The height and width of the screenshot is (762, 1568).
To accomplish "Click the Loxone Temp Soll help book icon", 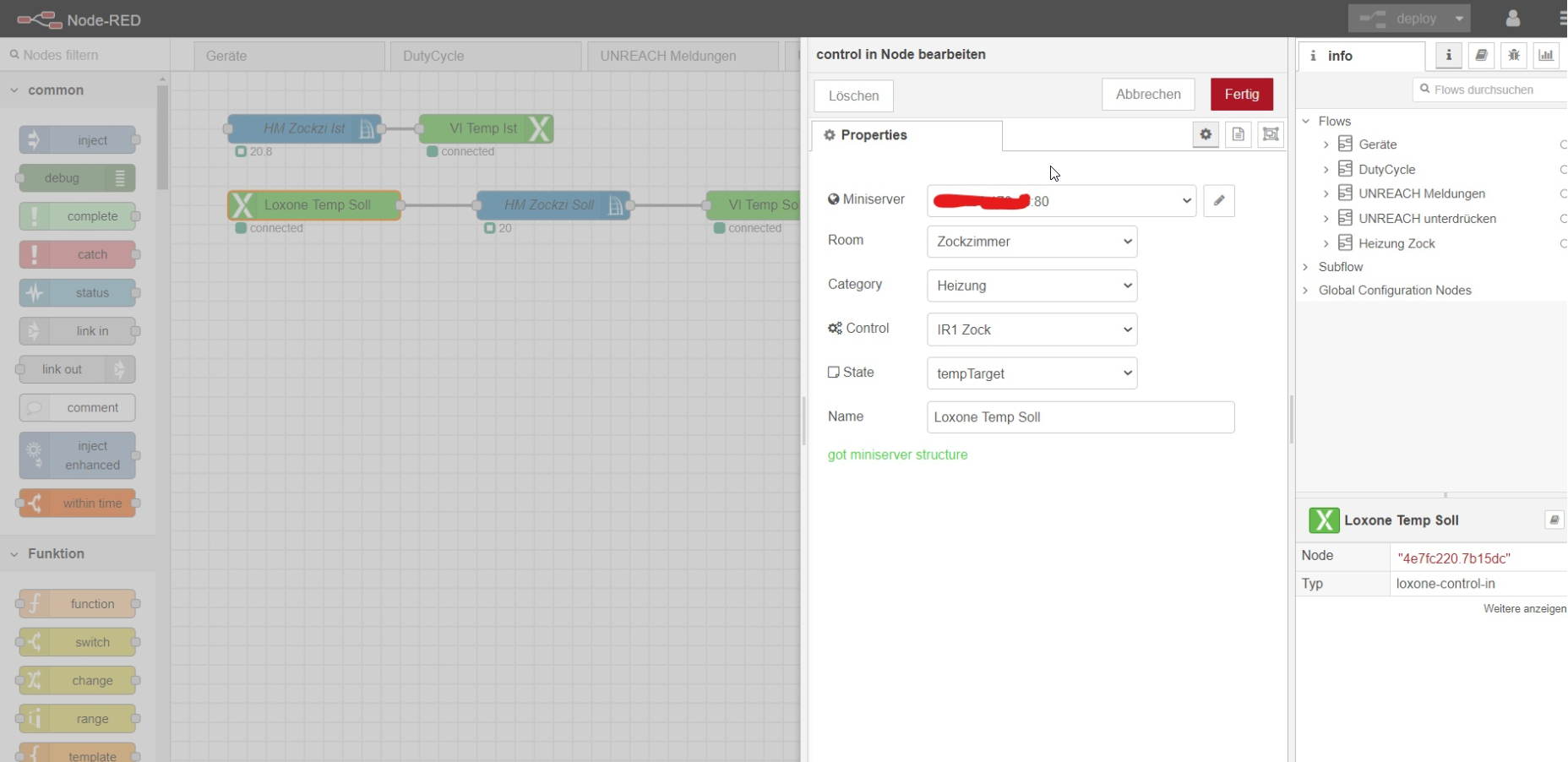I will coord(1554,520).
